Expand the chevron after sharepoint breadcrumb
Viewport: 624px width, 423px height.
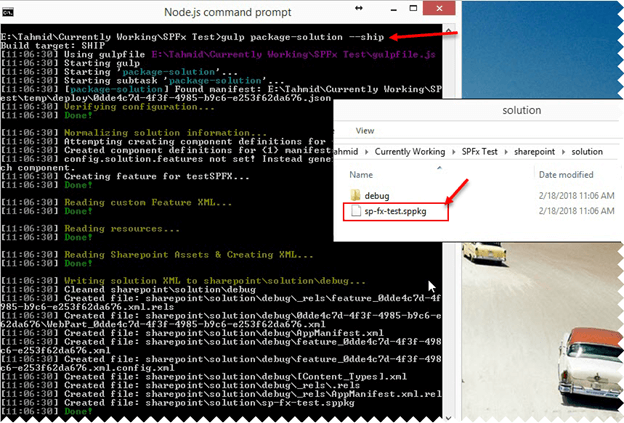pos(563,152)
